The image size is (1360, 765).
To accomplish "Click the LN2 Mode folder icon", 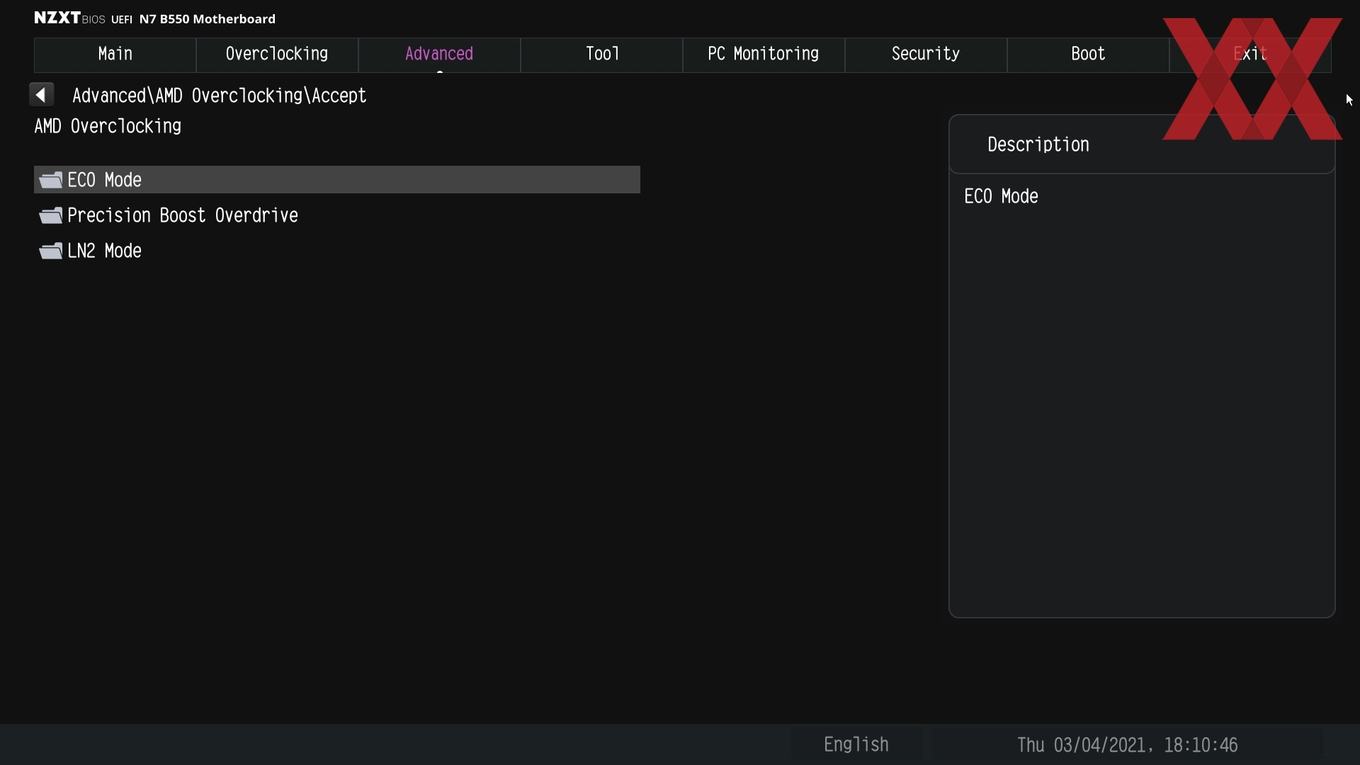I will [51, 251].
